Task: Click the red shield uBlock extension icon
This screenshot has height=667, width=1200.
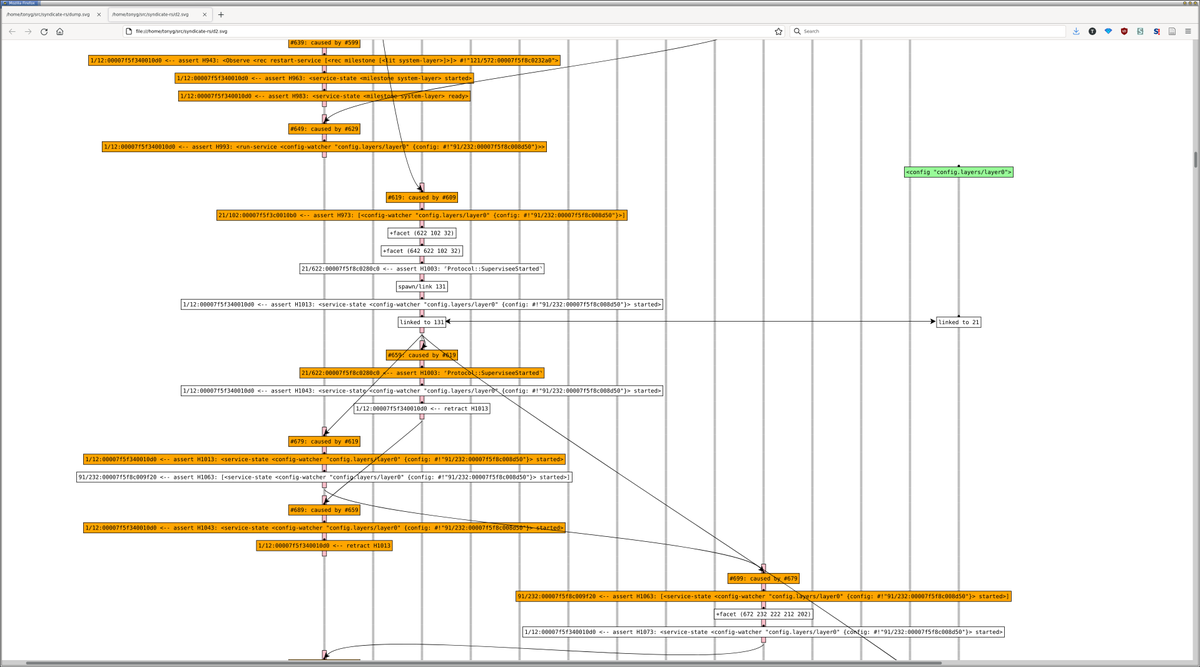Action: coord(1124,31)
